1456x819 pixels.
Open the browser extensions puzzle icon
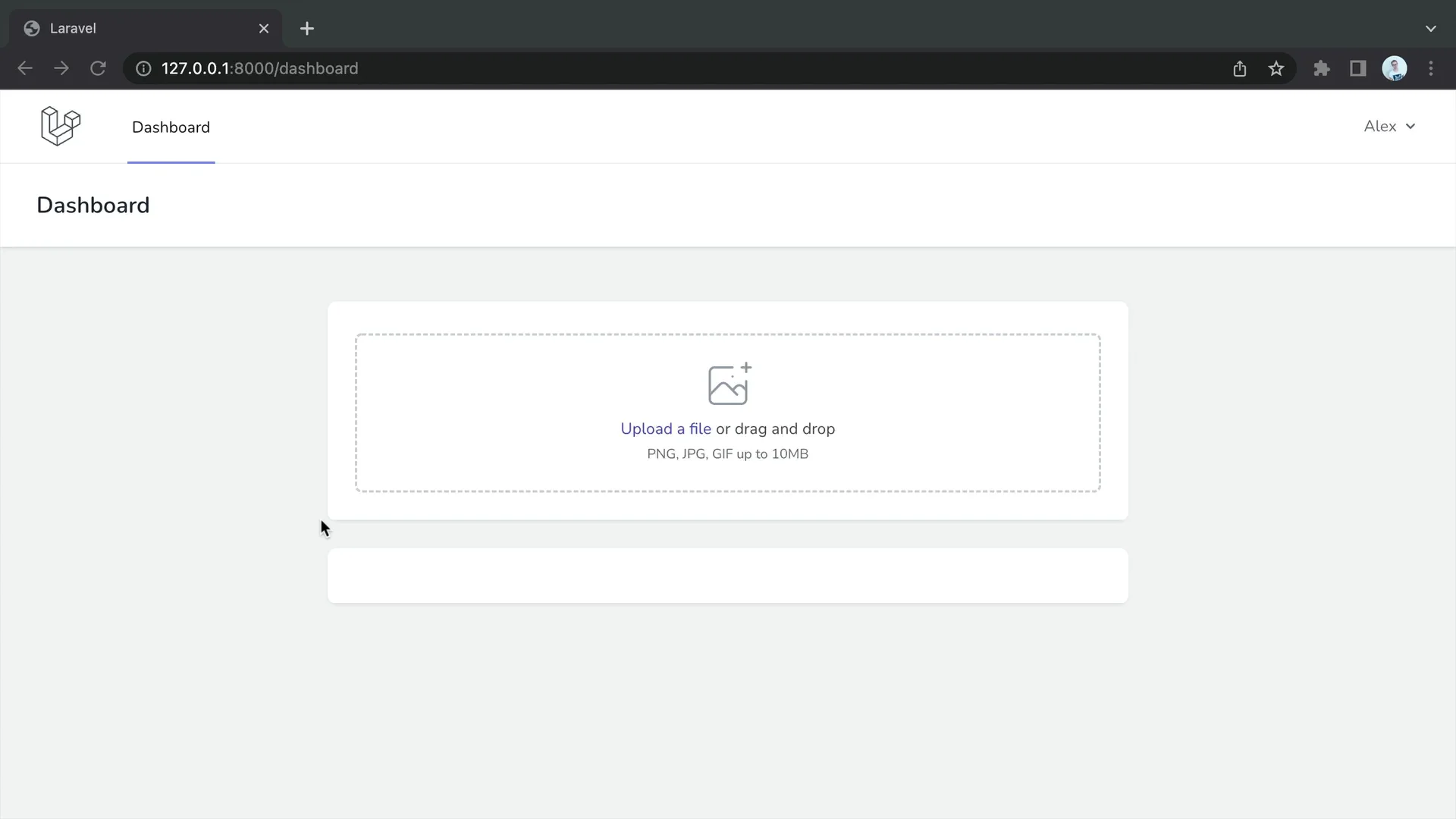[x=1322, y=68]
